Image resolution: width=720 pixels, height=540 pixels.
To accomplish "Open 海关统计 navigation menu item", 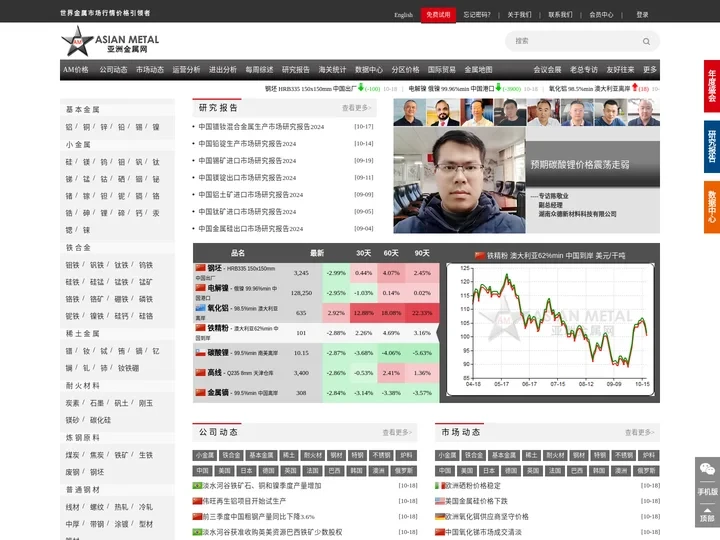I will click(332, 70).
